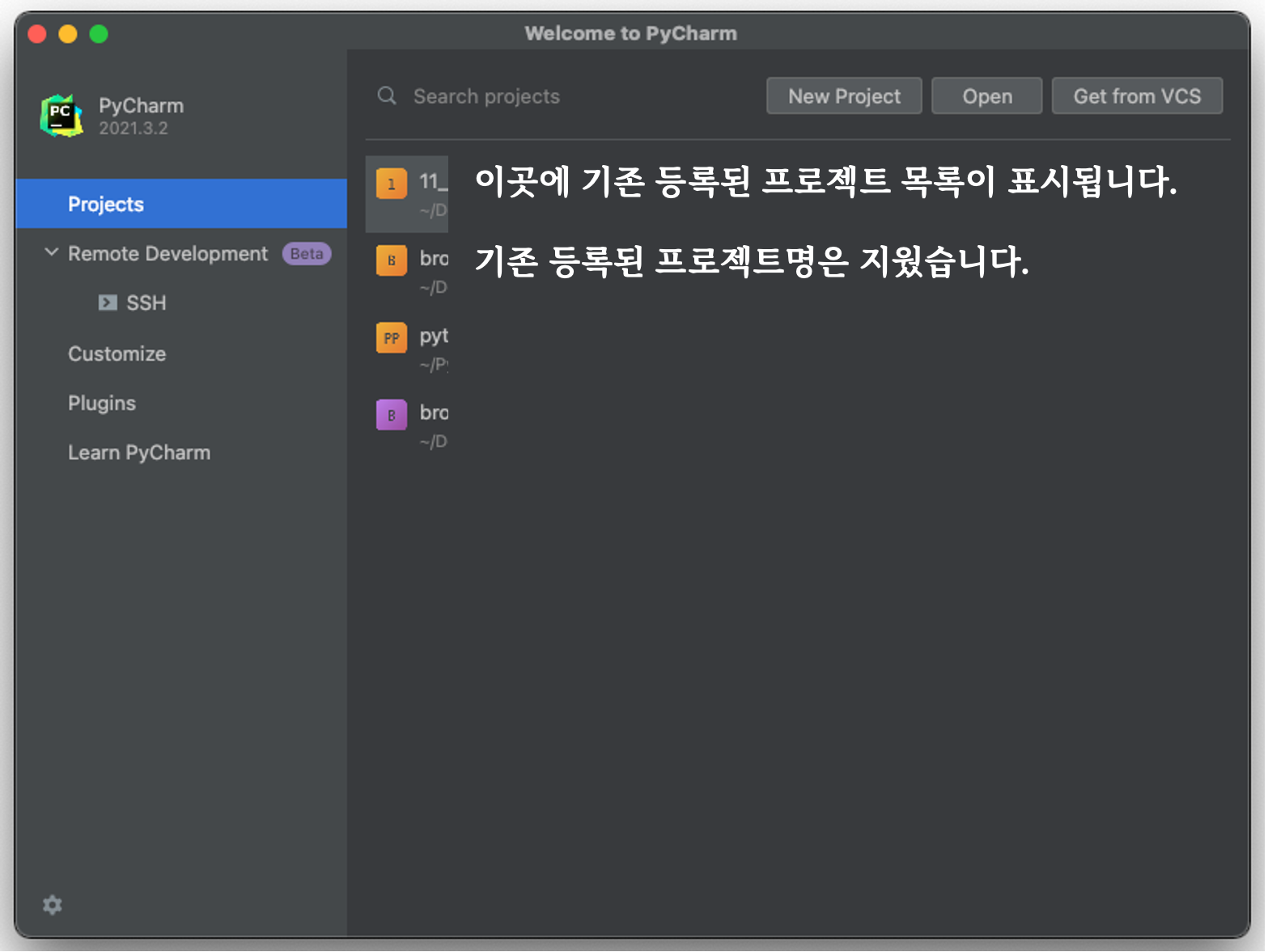Image resolution: width=1268 pixels, height=952 pixels.
Task: Open the Customize tab
Action: pos(117,353)
